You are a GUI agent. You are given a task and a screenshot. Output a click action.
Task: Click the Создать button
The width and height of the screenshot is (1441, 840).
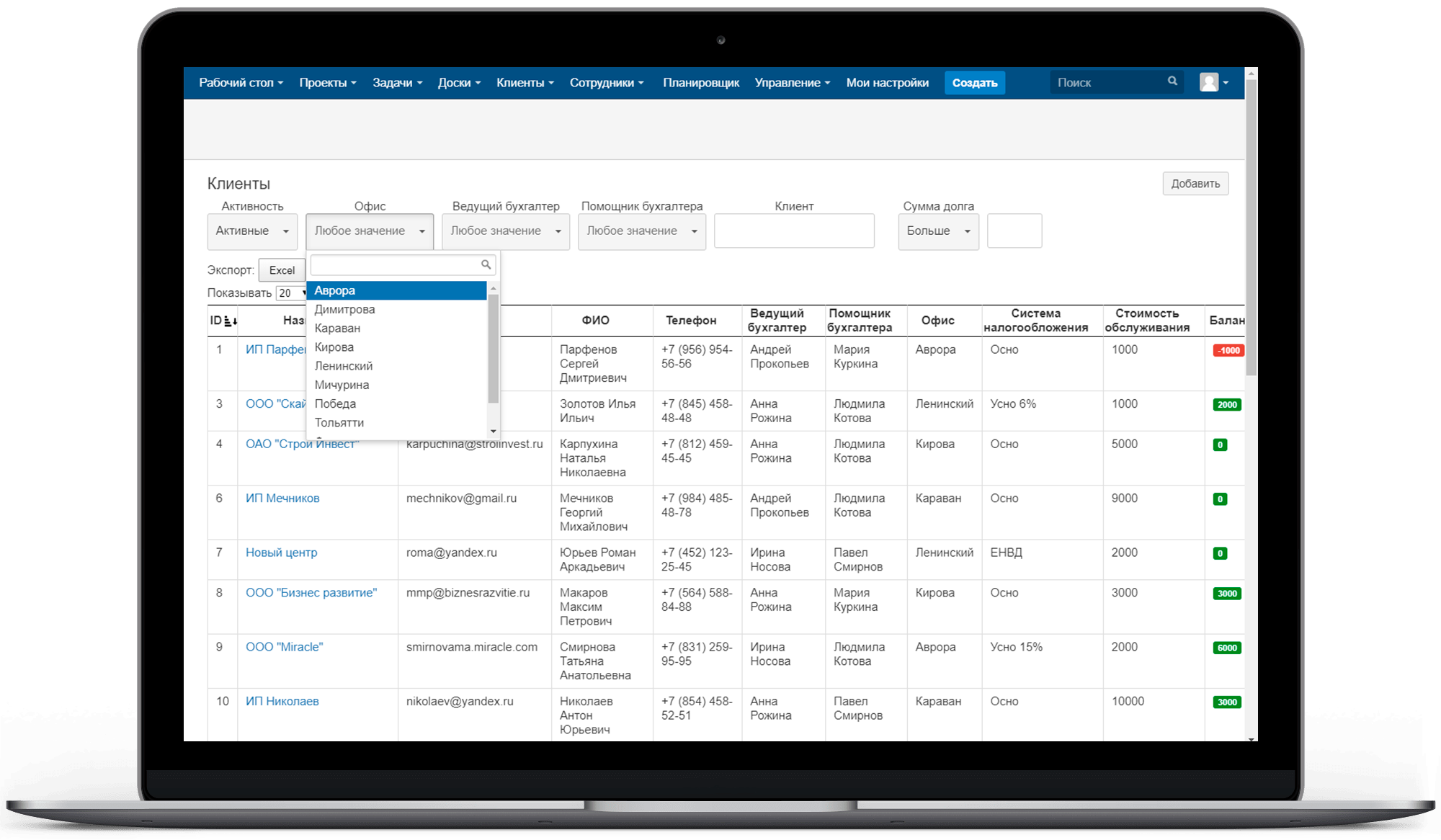click(x=975, y=83)
